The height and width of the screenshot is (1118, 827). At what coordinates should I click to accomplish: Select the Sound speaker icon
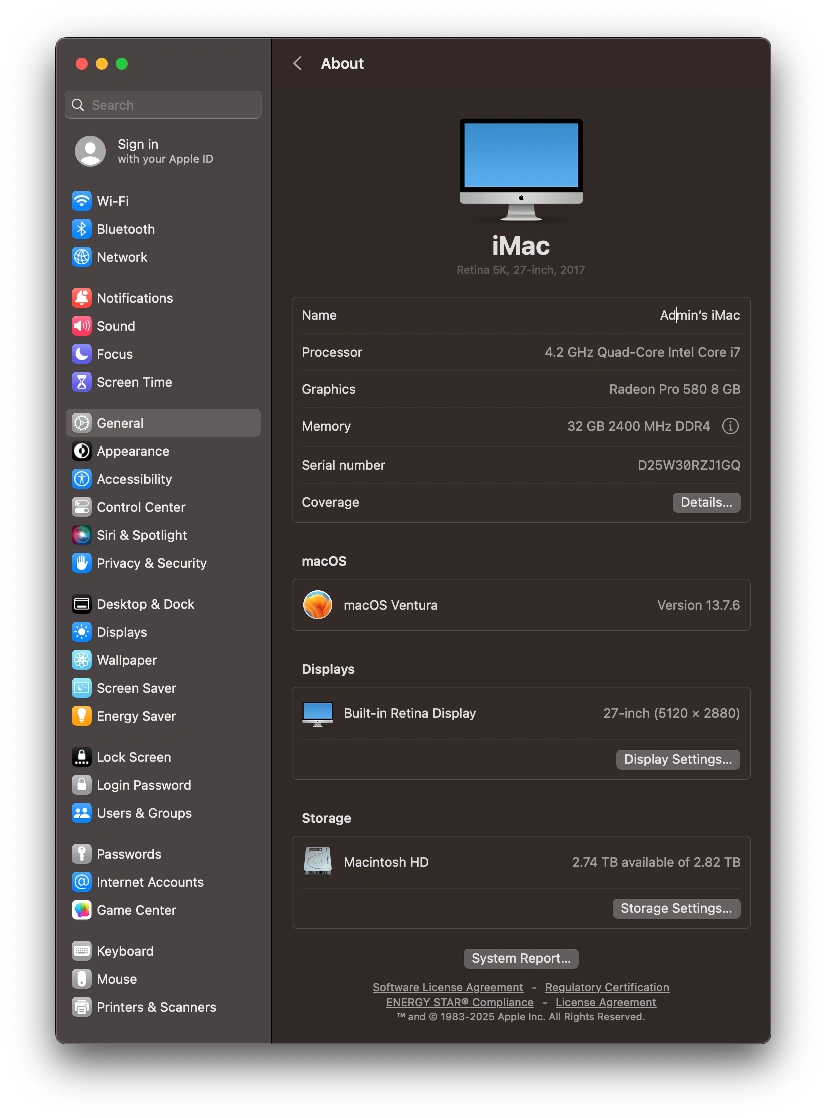point(82,326)
